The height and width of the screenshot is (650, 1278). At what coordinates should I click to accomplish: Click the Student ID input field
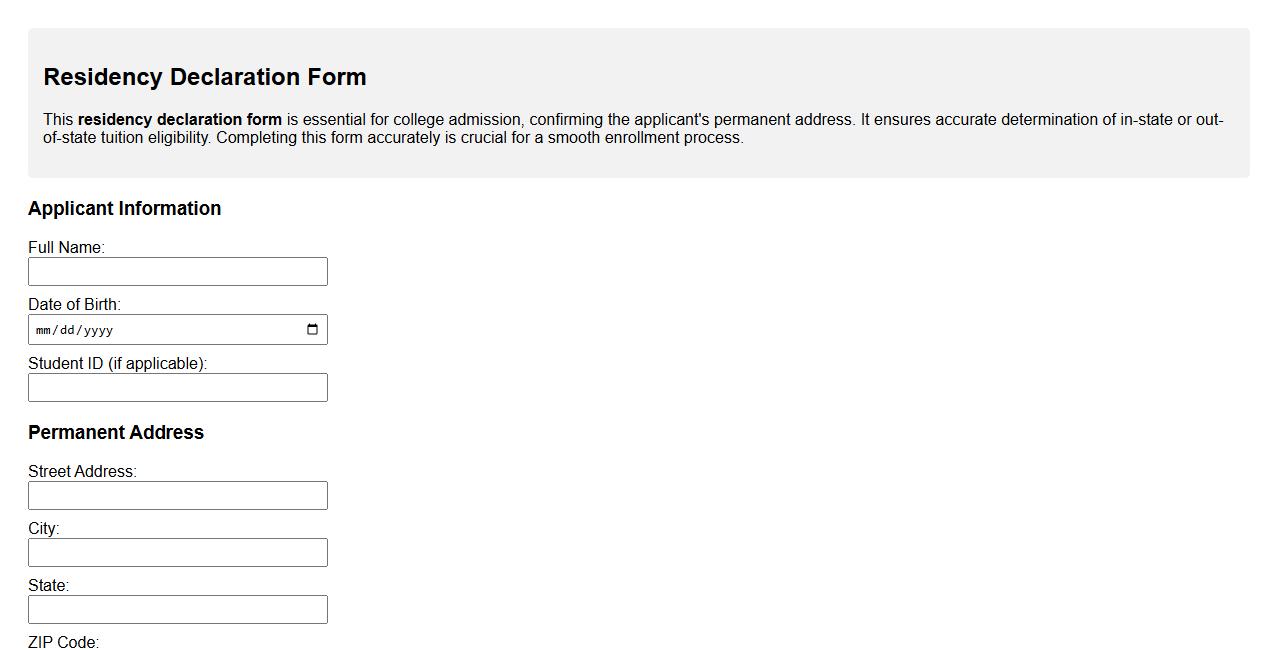coord(178,387)
